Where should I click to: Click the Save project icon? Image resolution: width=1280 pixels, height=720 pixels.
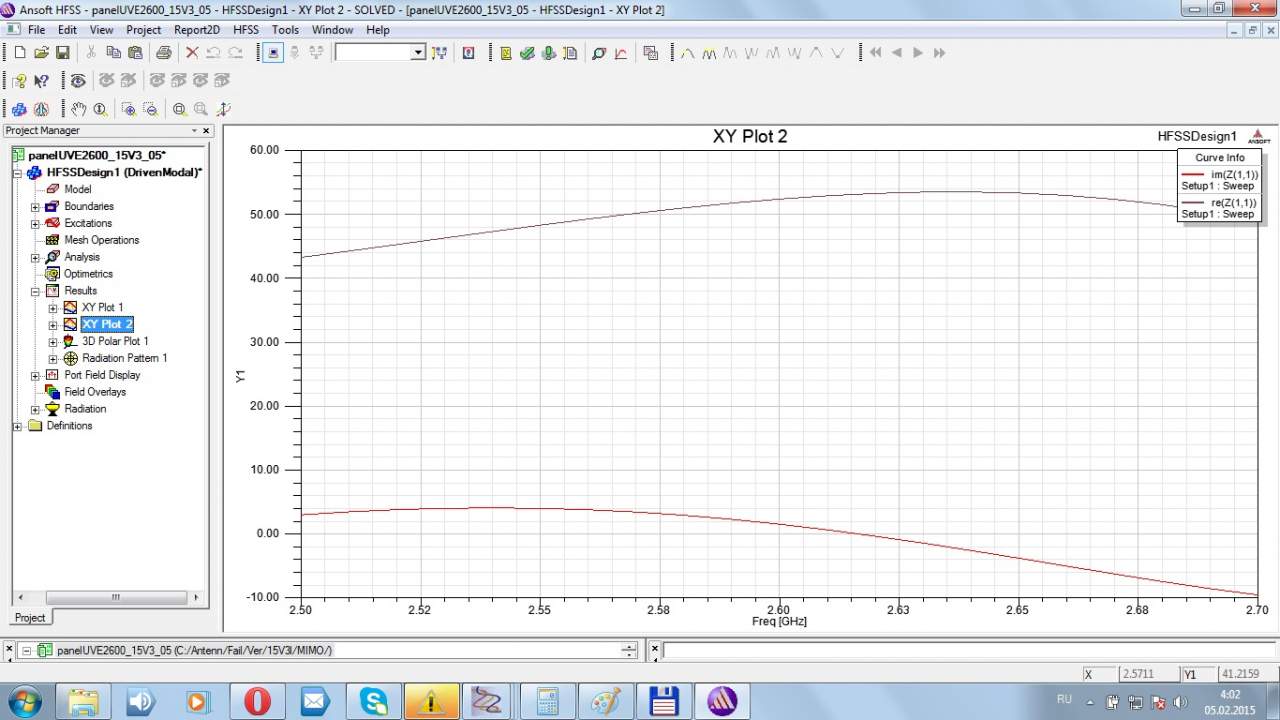click(x=62, y=53)
